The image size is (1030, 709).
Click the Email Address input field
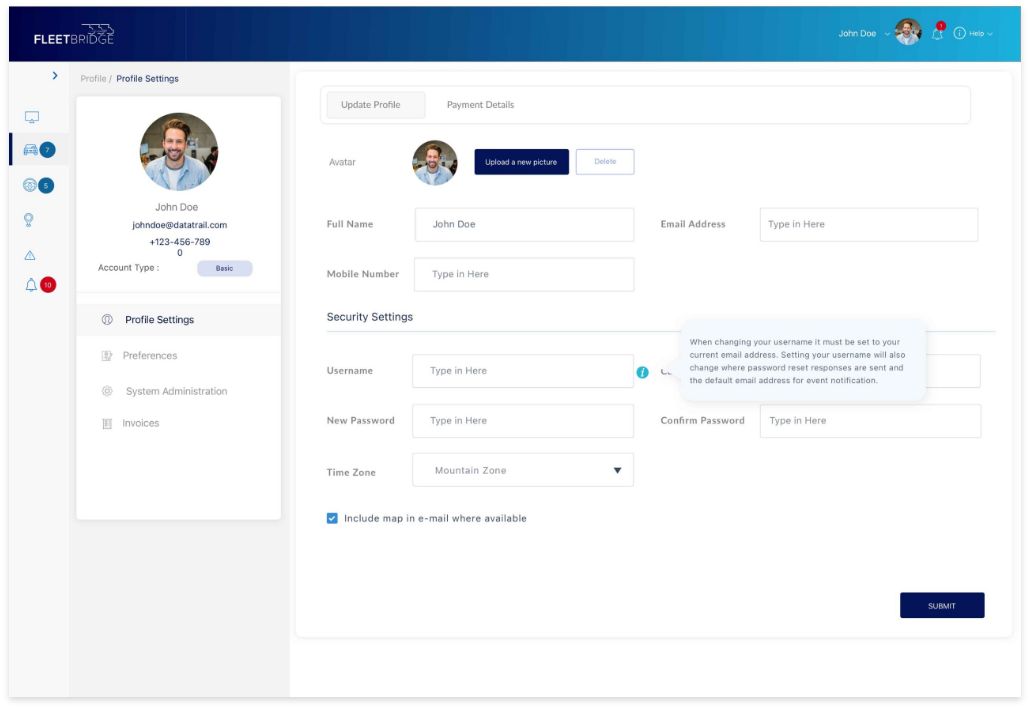tap(868, 225)
